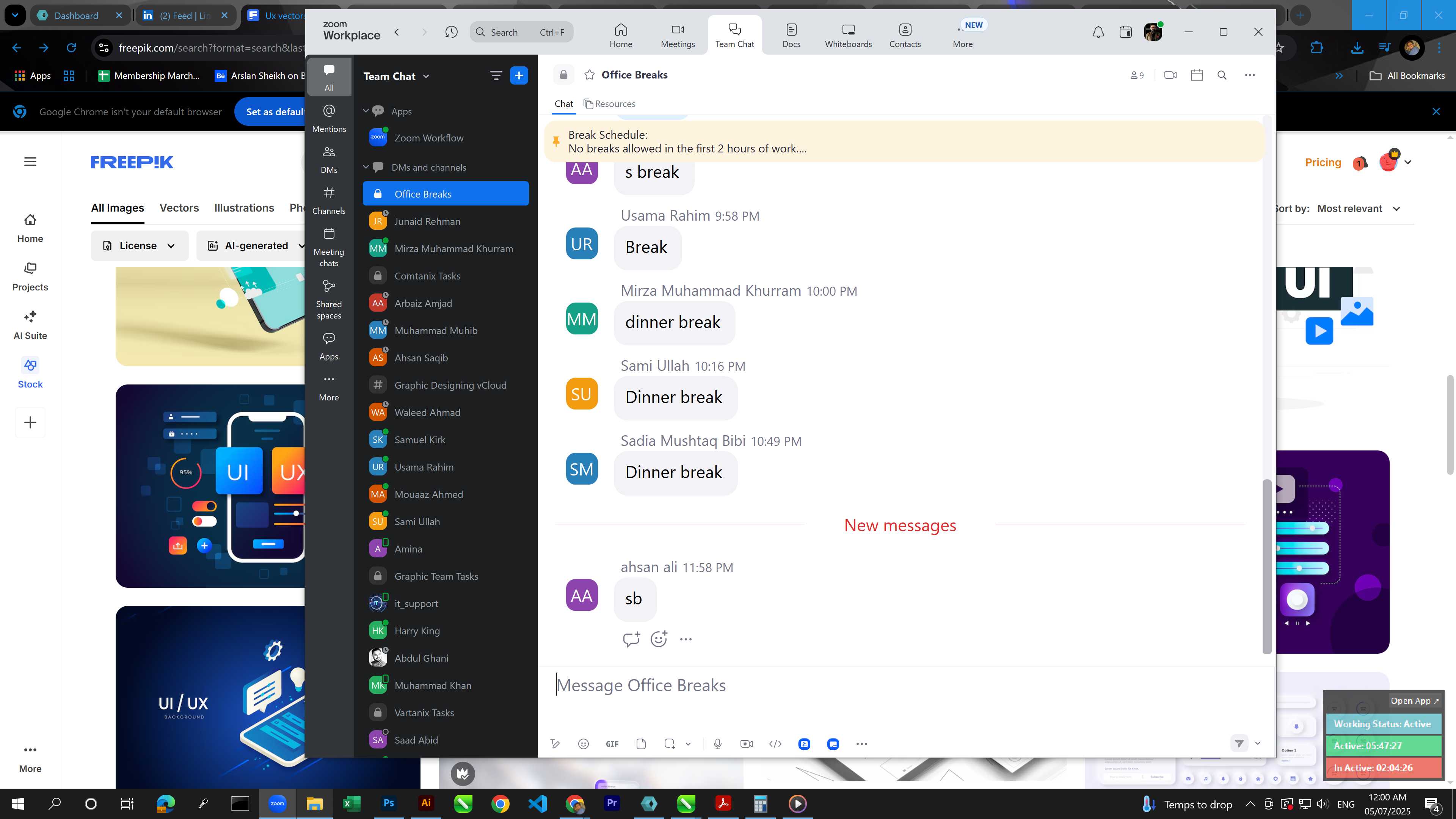Viewport: 1456px width, 819px height.
Task: View the 9 channel members
Action: (1137, 75)
